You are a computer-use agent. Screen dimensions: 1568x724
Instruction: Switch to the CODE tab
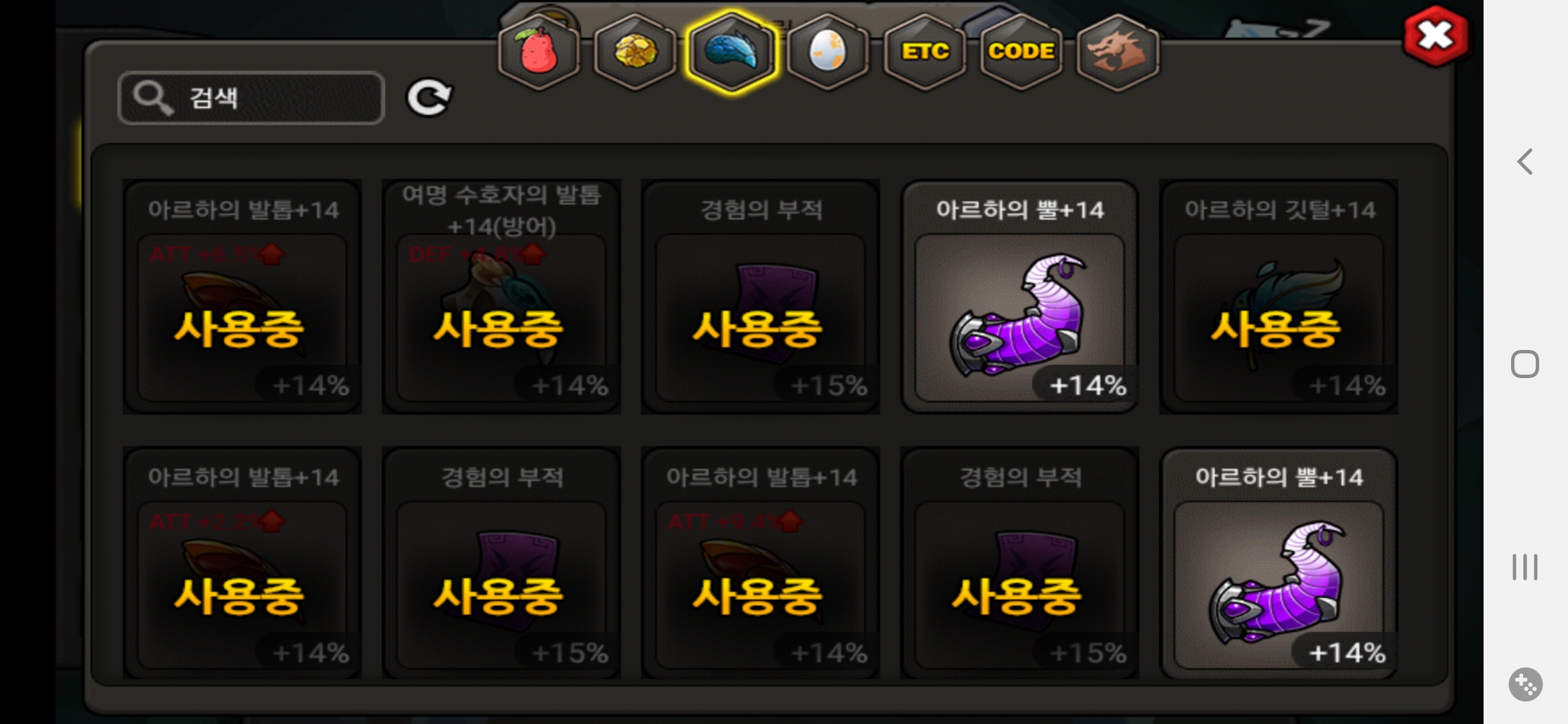[x=1021, y=52]
